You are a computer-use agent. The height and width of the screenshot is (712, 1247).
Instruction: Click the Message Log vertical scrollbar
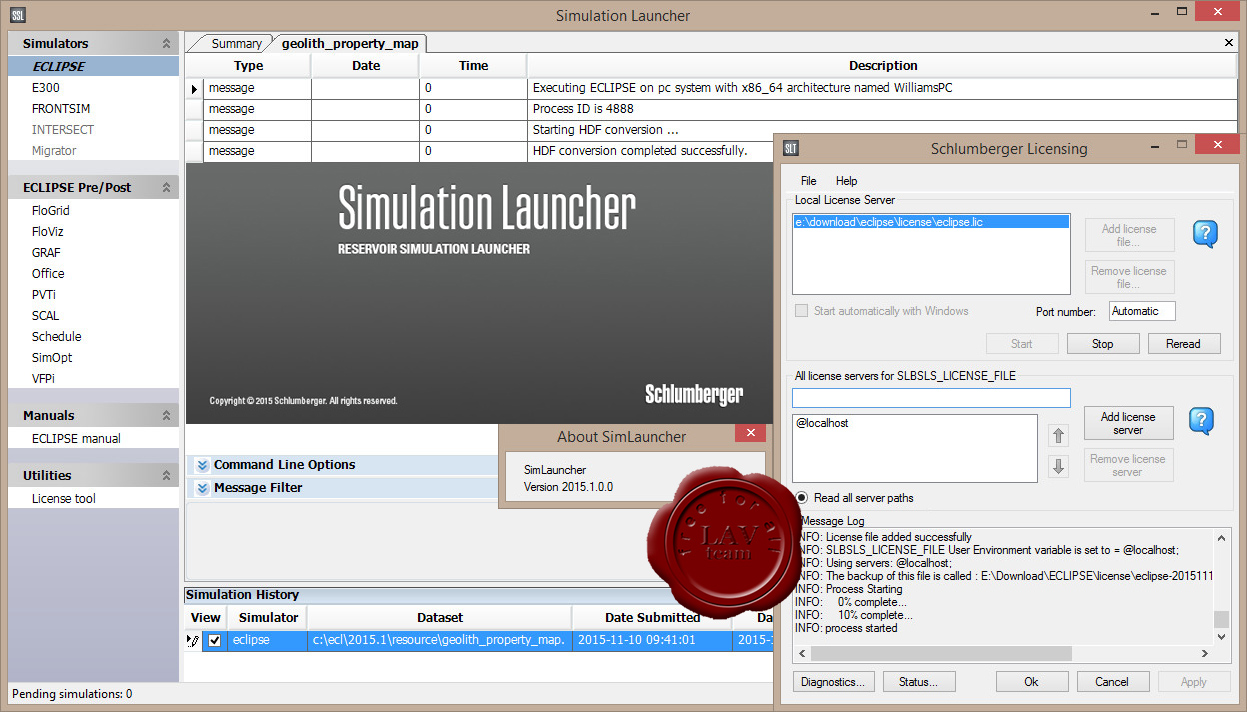point(1221,619)
